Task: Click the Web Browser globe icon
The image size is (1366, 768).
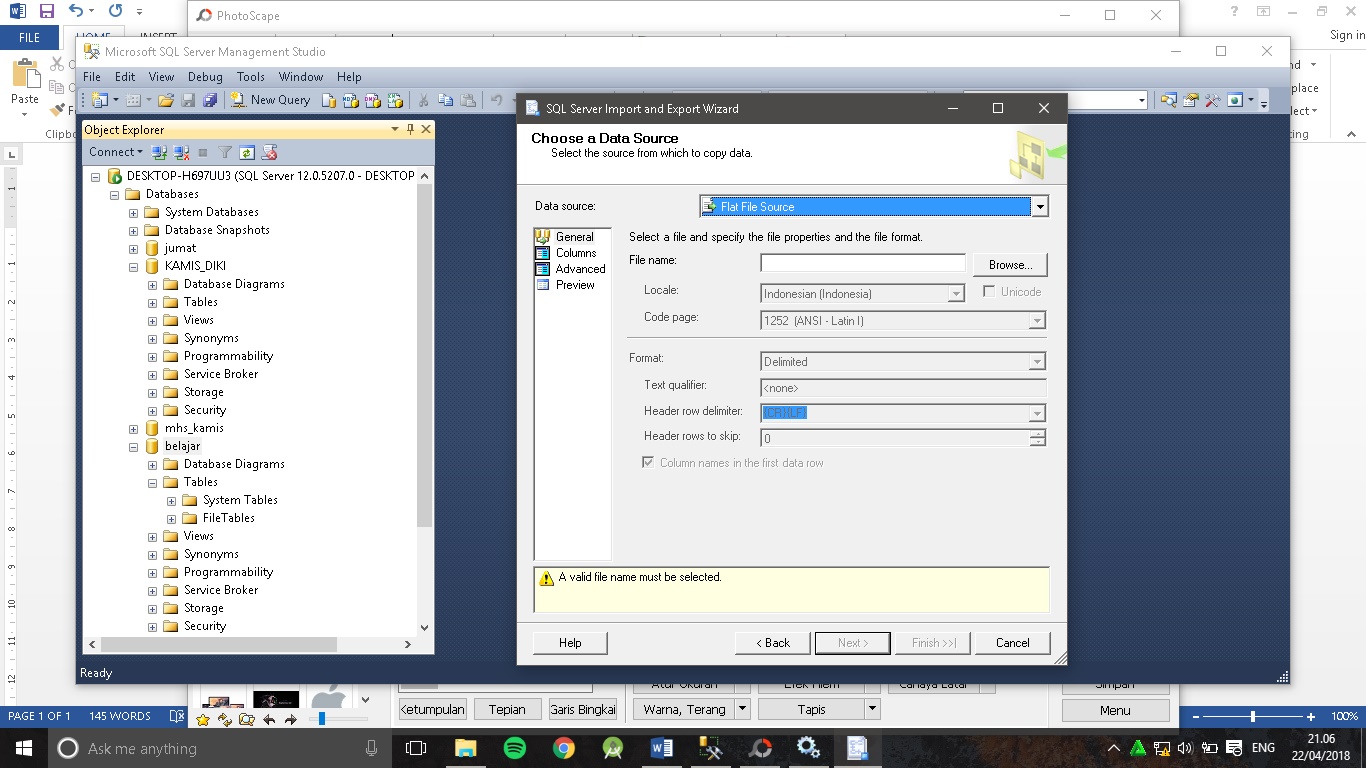Action: (1235, 100)
